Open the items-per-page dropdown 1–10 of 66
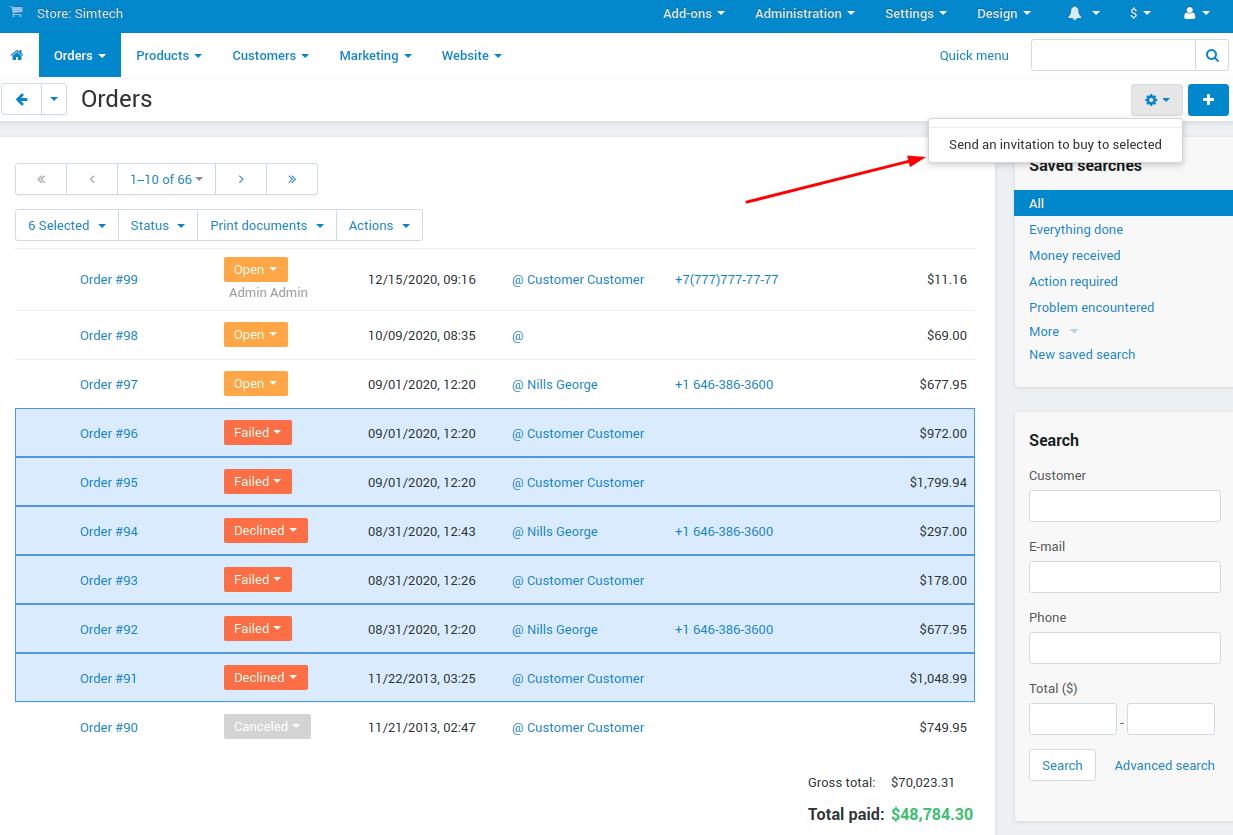 coord(167,179)
